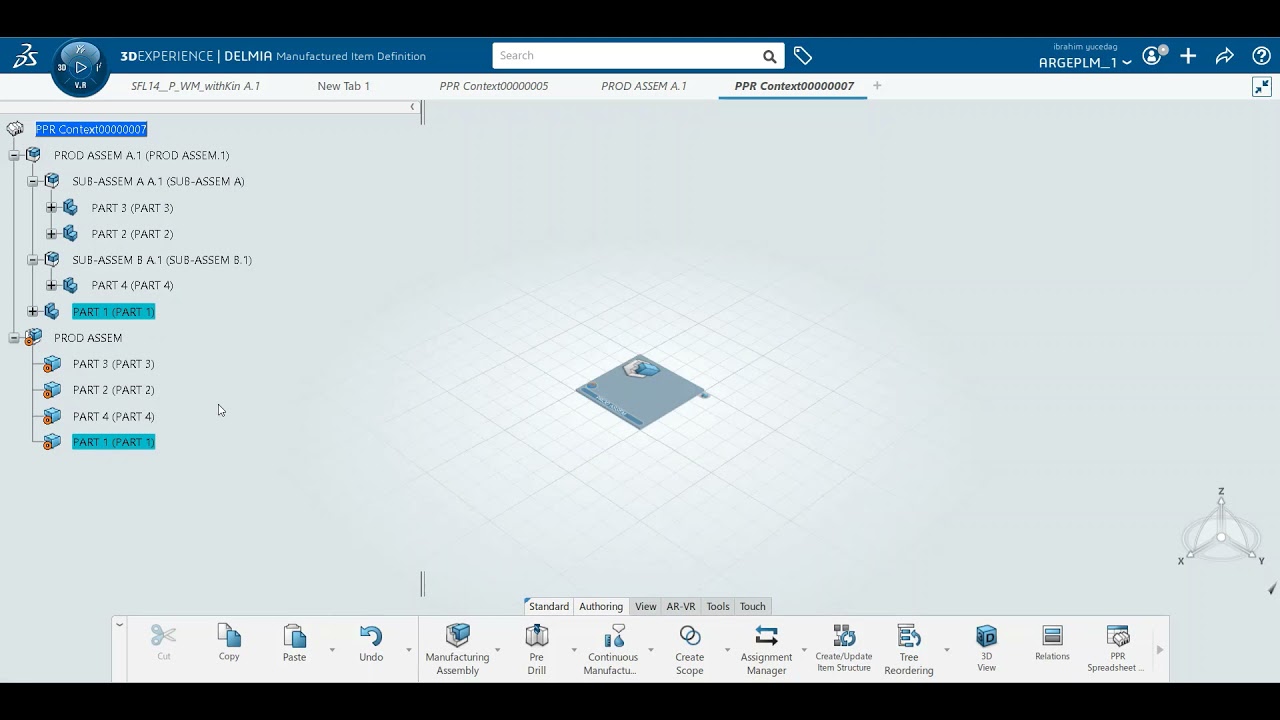Open the PPR Spreadsheet command
This screenshot has height=720, width=1280.
tap(1118, 648)
